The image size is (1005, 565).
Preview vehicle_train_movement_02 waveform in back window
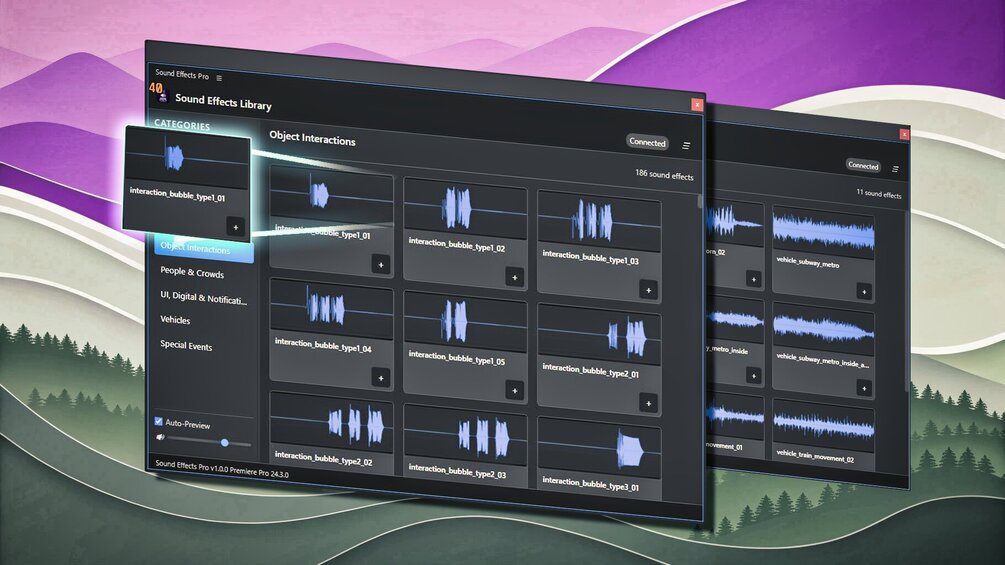824,424
